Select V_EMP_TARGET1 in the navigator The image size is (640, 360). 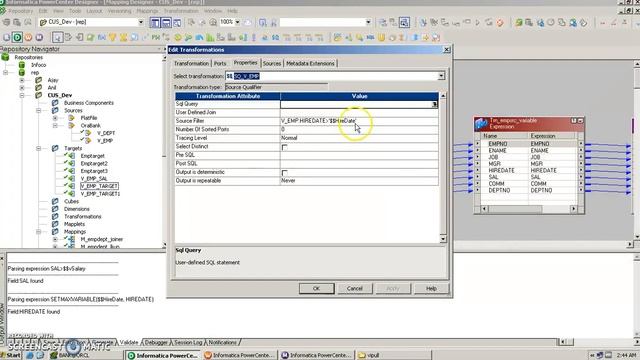pyautogui.click(x=100, y=194)
